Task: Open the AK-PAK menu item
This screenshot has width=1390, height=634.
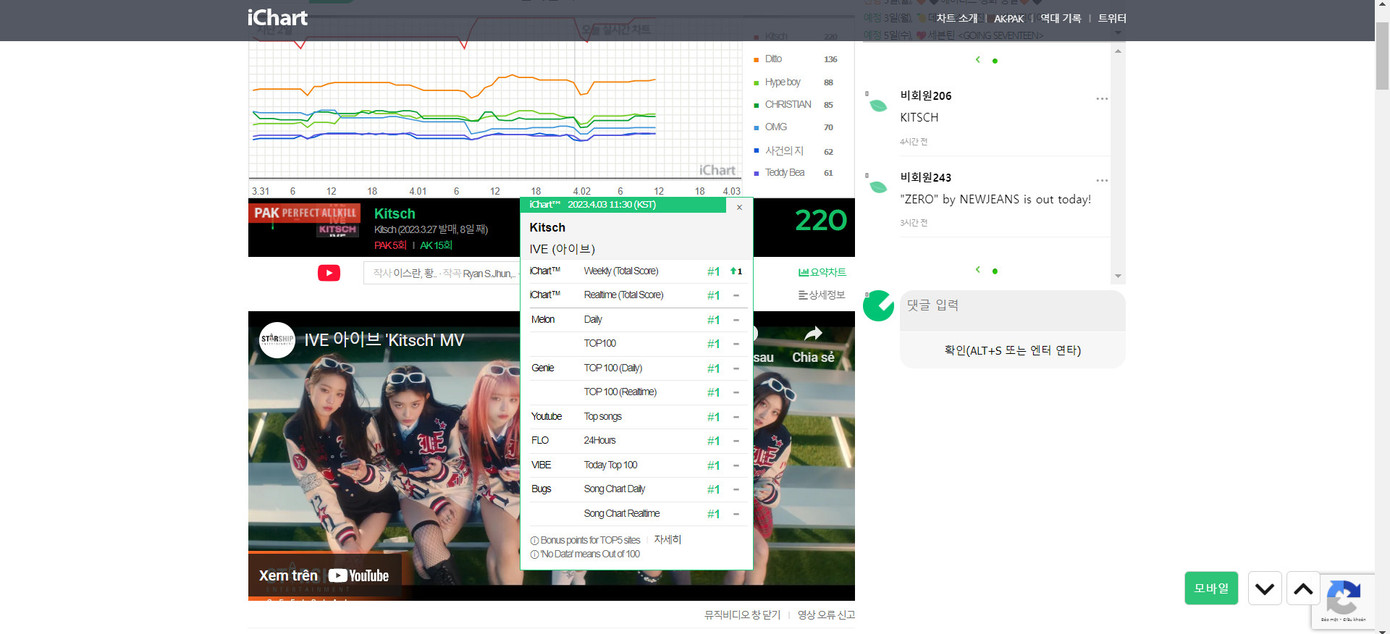Action: (1008, 18)
